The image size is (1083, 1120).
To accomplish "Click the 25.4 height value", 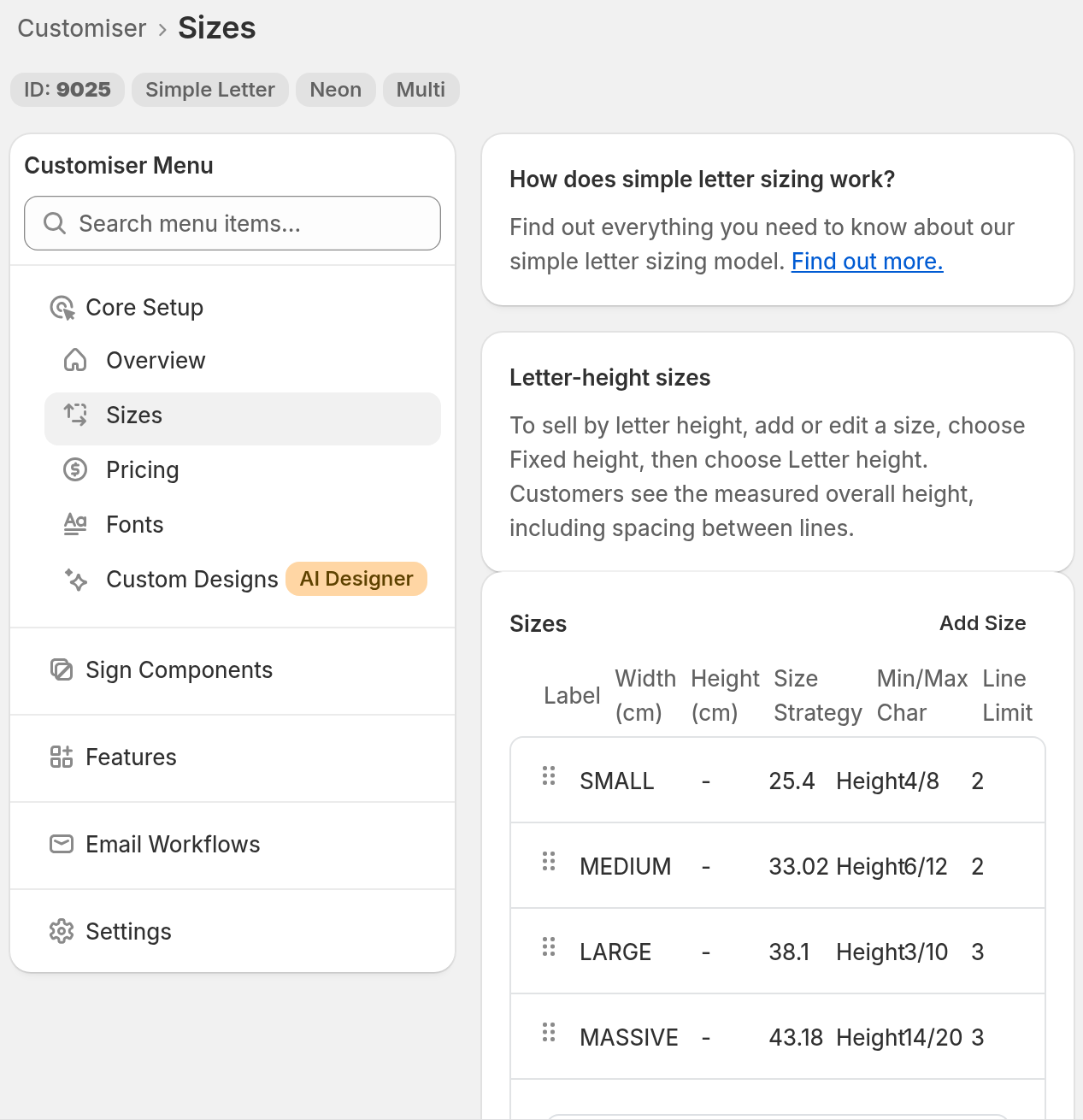I will [792, 781].
